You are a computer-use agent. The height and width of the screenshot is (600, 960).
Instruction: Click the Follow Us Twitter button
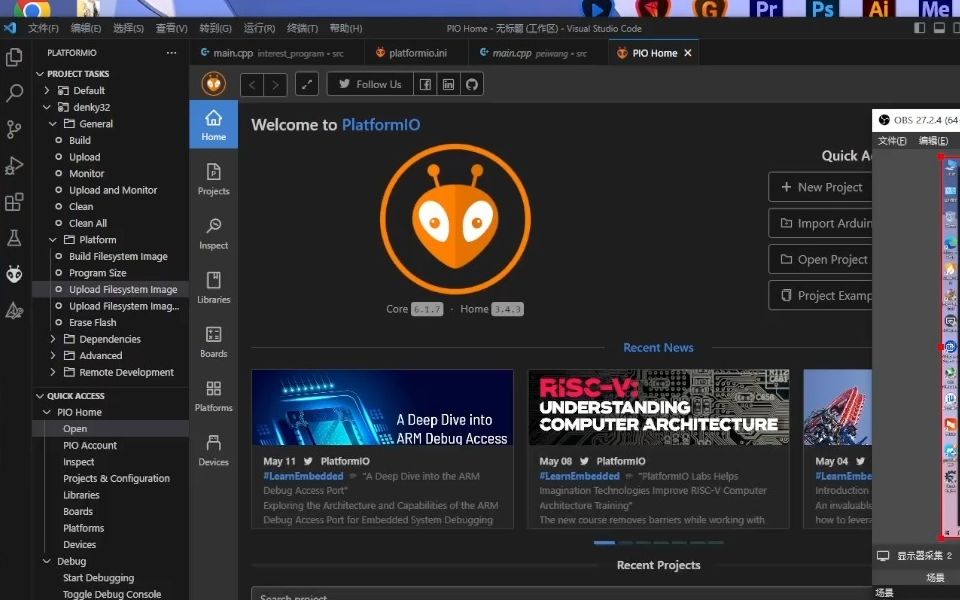[x=370, y=84]
